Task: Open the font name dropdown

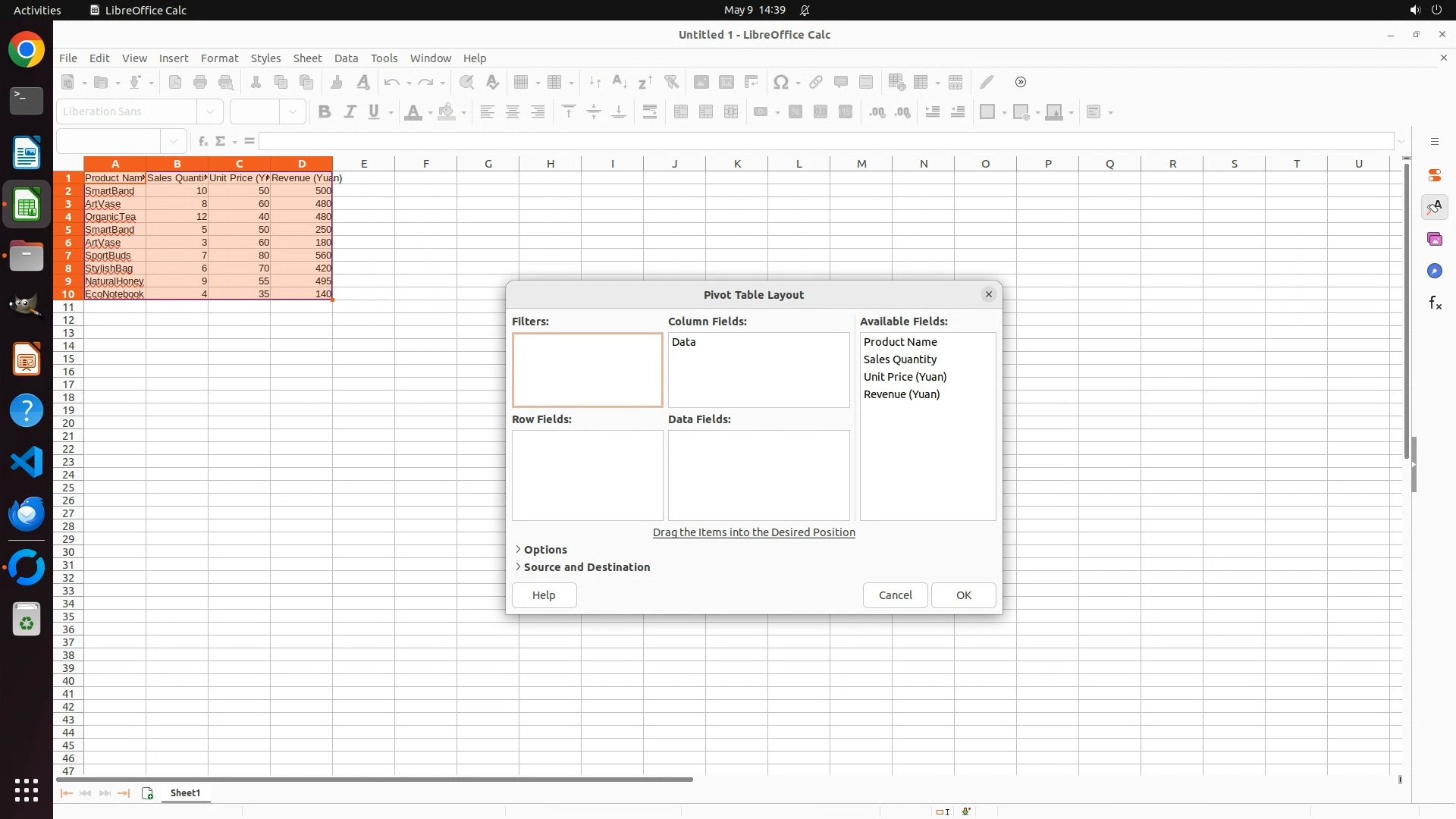Action: 210,112
